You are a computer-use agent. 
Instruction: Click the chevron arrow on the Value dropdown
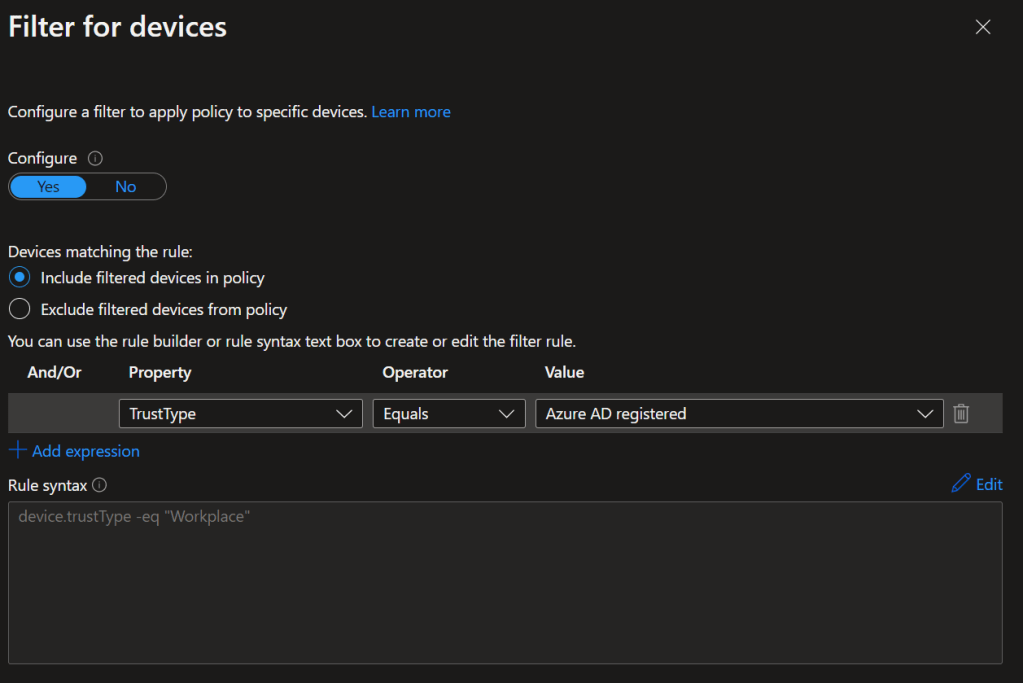925,414
